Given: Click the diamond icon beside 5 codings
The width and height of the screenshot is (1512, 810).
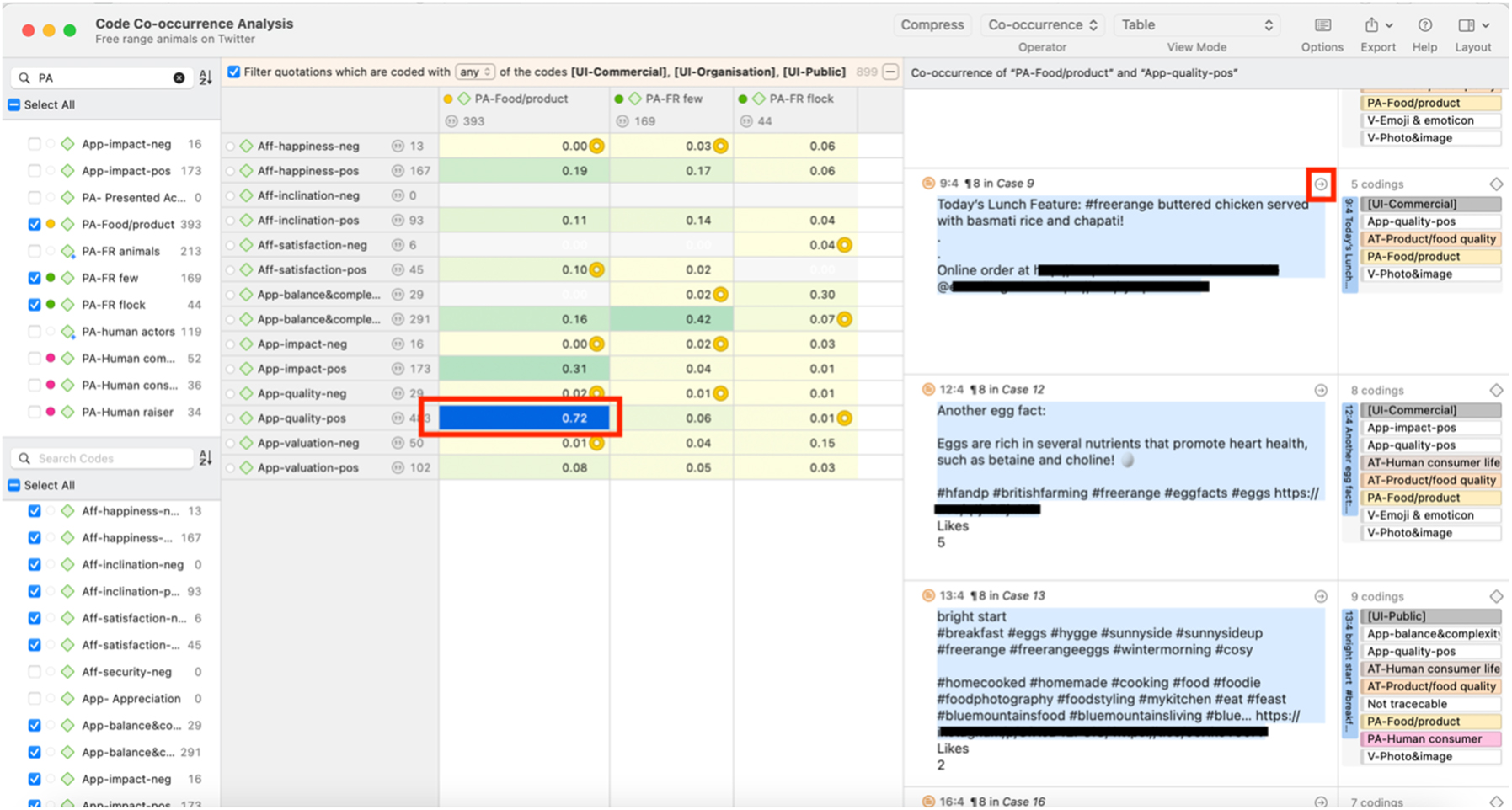Looking at the screenshot, I should 1497,184.
